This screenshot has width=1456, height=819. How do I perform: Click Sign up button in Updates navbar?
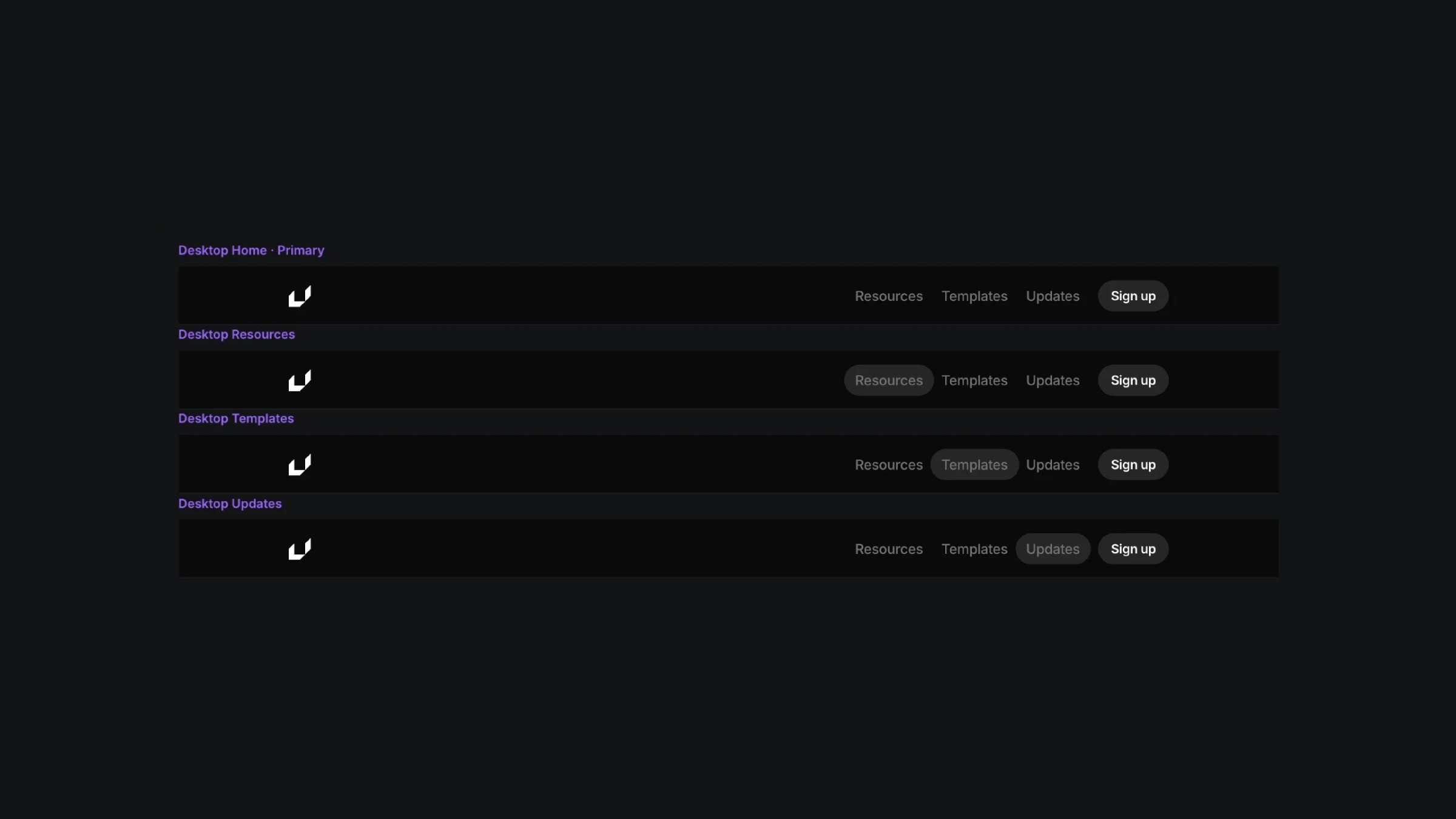coord(1133,548)
